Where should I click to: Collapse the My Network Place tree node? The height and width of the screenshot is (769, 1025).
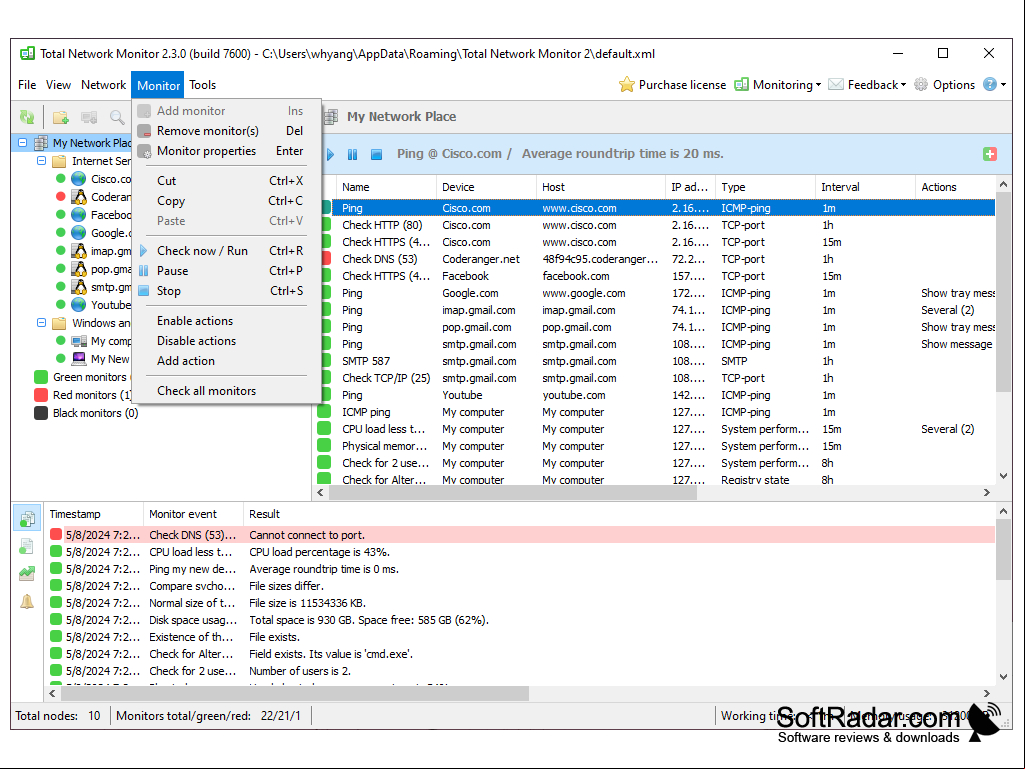pos(23,143)
